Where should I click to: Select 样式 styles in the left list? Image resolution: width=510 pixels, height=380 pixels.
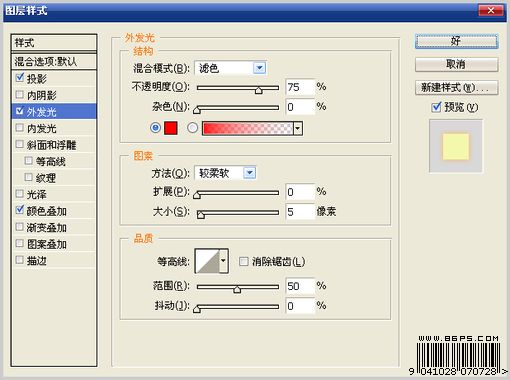(x=54, y=43)
